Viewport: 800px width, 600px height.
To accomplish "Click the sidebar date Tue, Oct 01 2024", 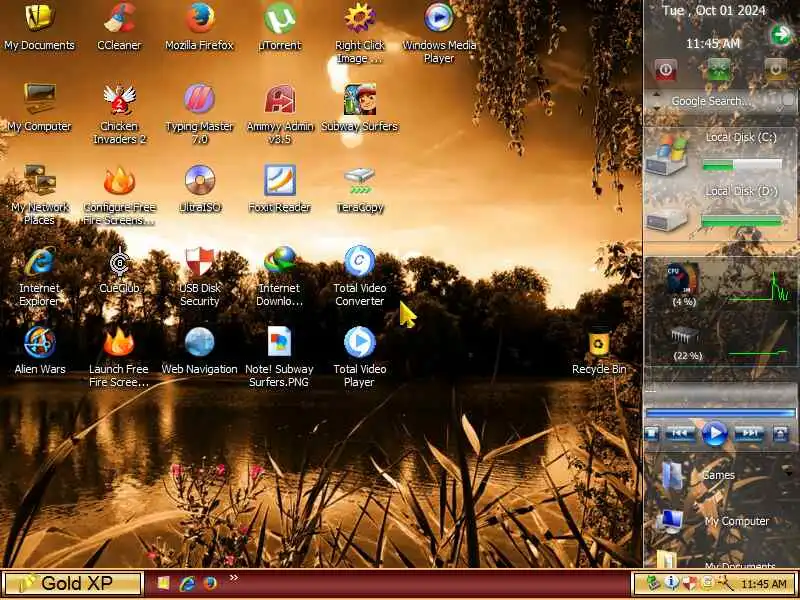I will coord(713,11).
